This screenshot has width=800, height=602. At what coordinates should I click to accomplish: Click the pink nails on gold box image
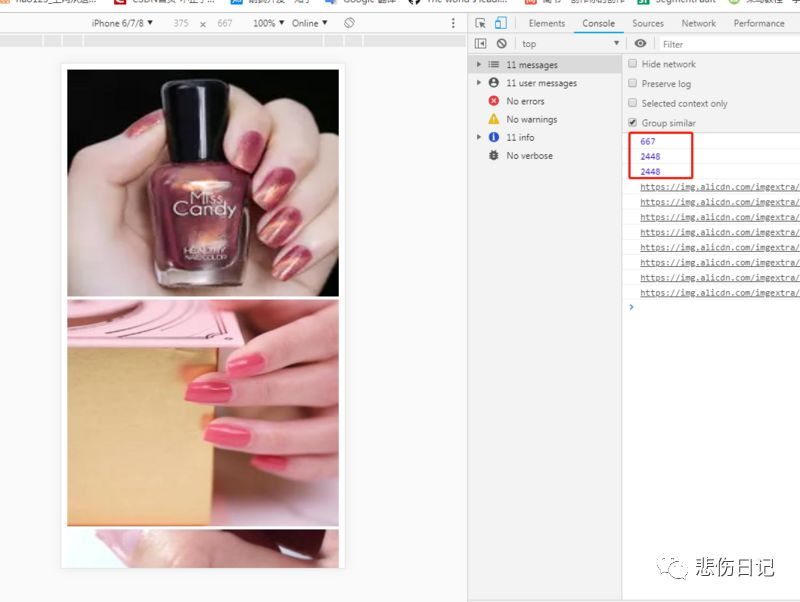click(x=203, y=413)
